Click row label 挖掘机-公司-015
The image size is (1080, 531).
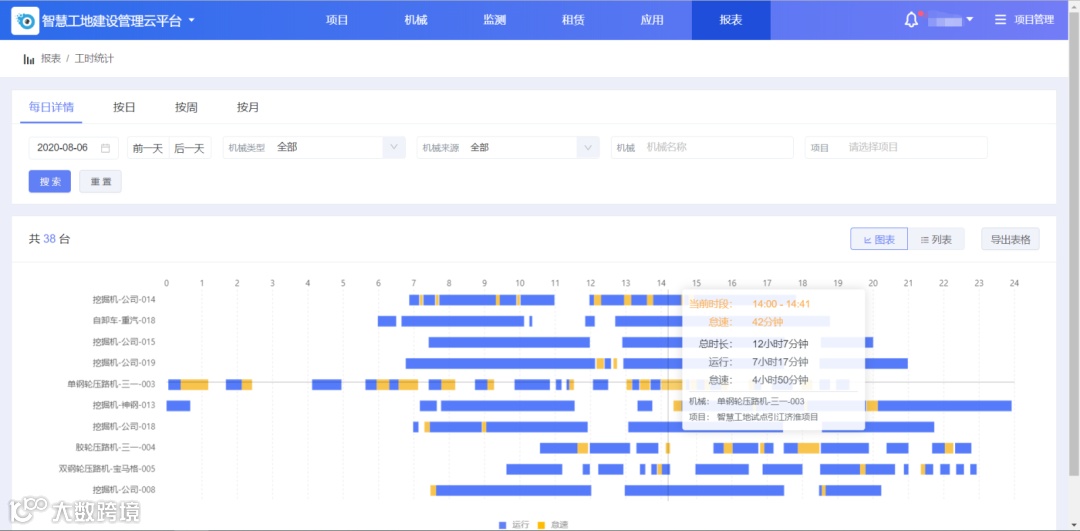tap(124, 342)
